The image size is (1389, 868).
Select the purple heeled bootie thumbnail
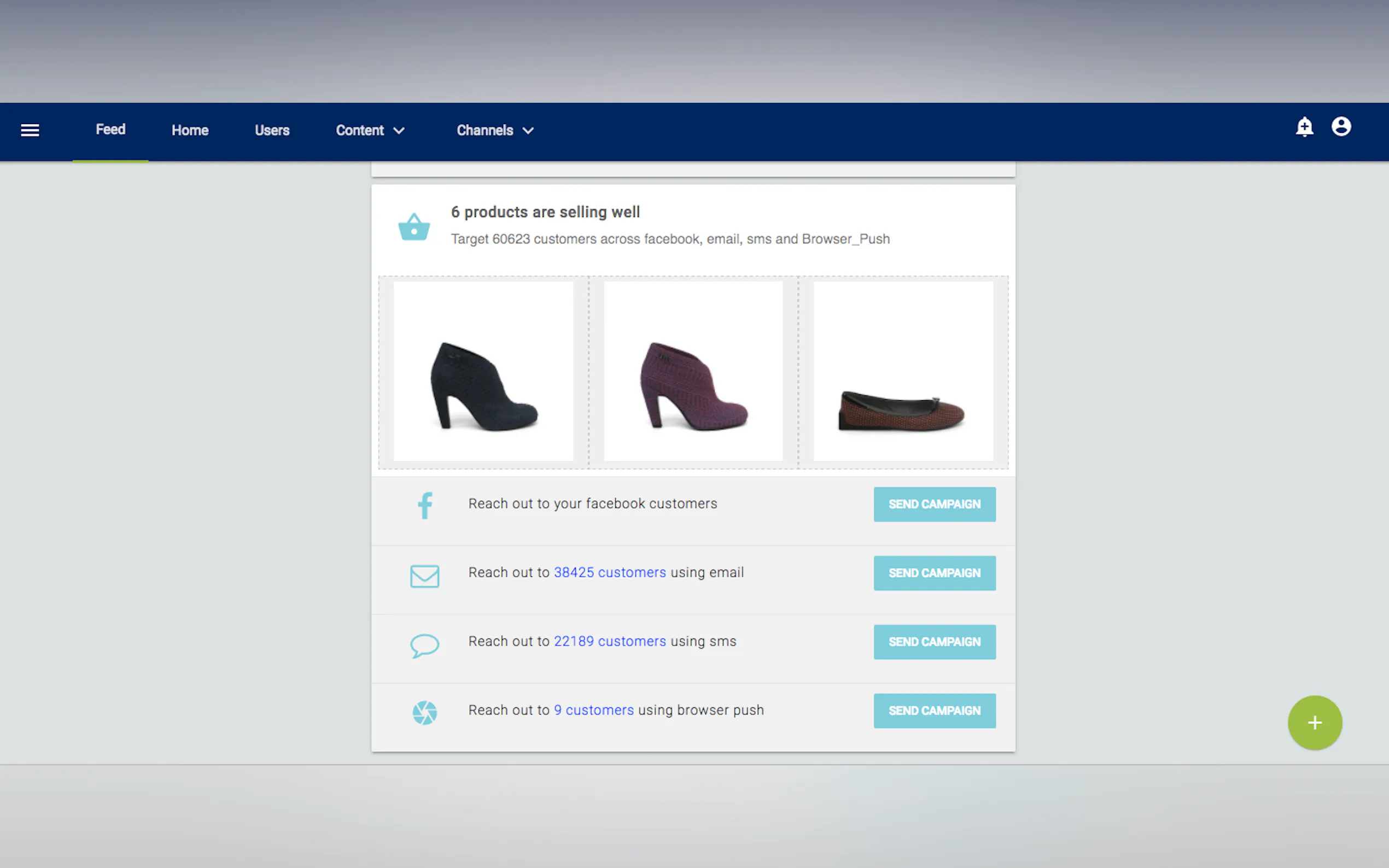tap(693, 372)
